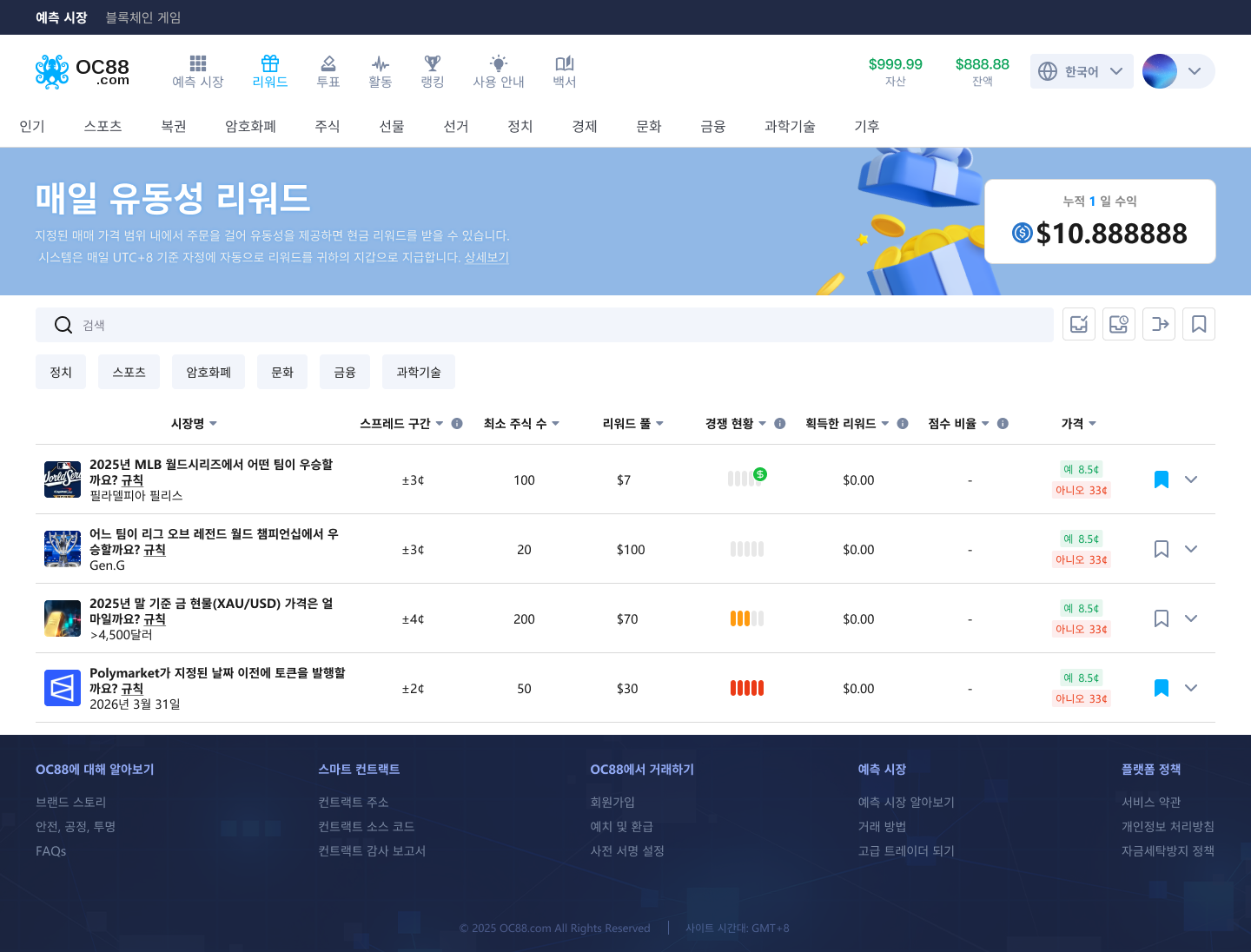This screenshot has height=952, width=1251.
Task: Open the 한국어 language dropdown
Action: (x=1082, y=71)
